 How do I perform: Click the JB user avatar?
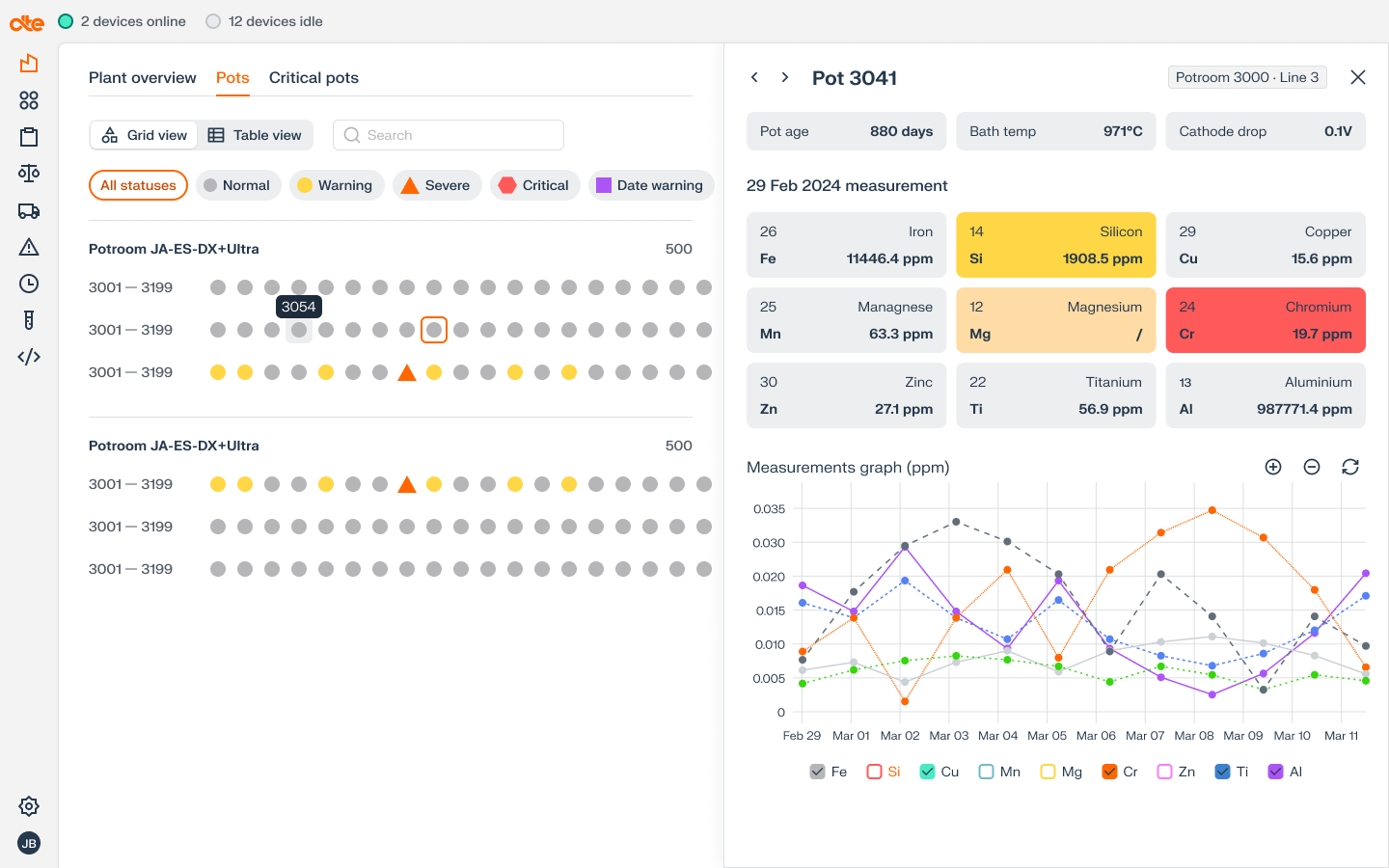pos(29,843)
